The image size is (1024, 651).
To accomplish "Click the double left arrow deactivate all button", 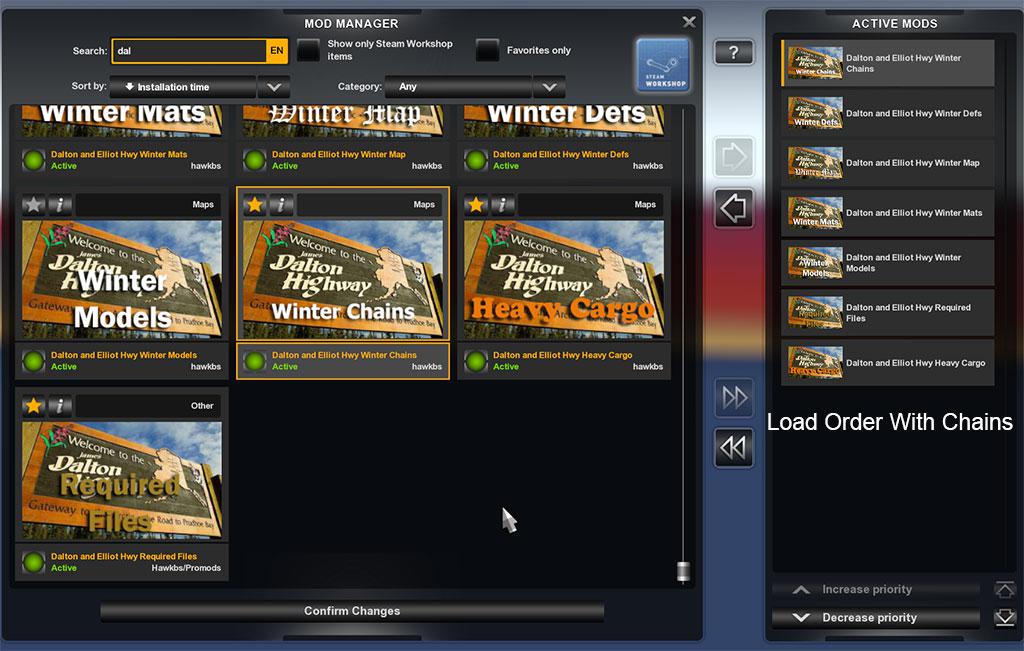I will (x=733, y=448).
